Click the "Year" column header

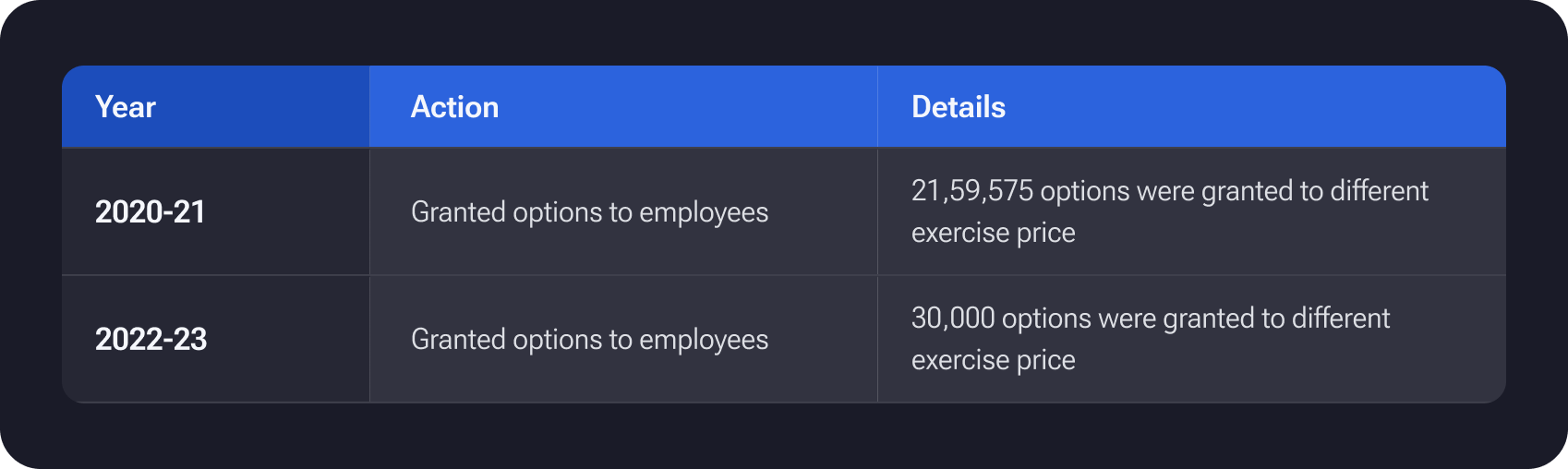click(126, 107)
